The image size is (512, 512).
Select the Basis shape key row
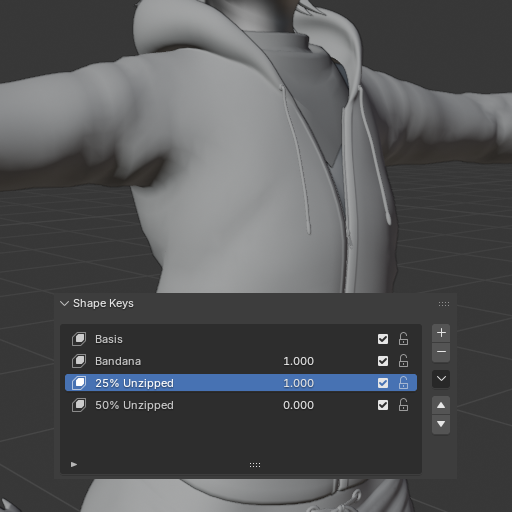point(241,339)
